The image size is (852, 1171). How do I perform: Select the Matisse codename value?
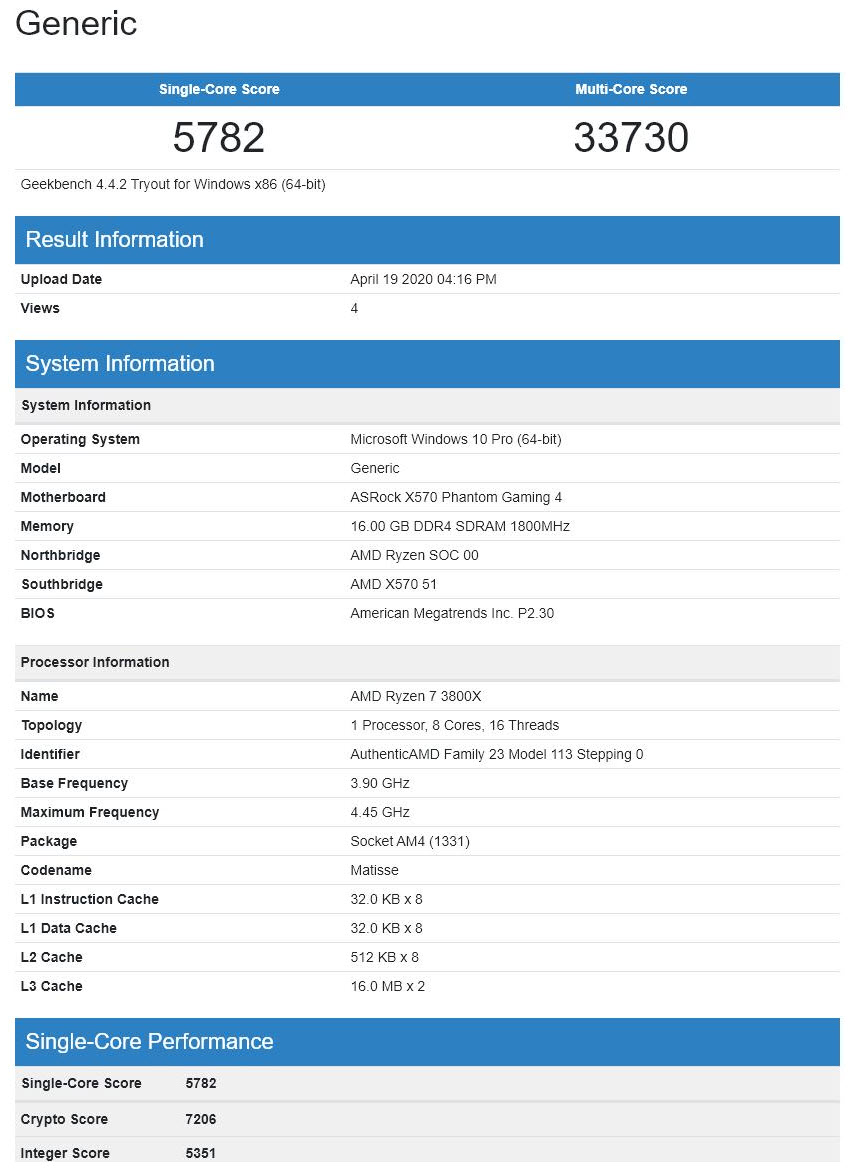coord(374,872)
